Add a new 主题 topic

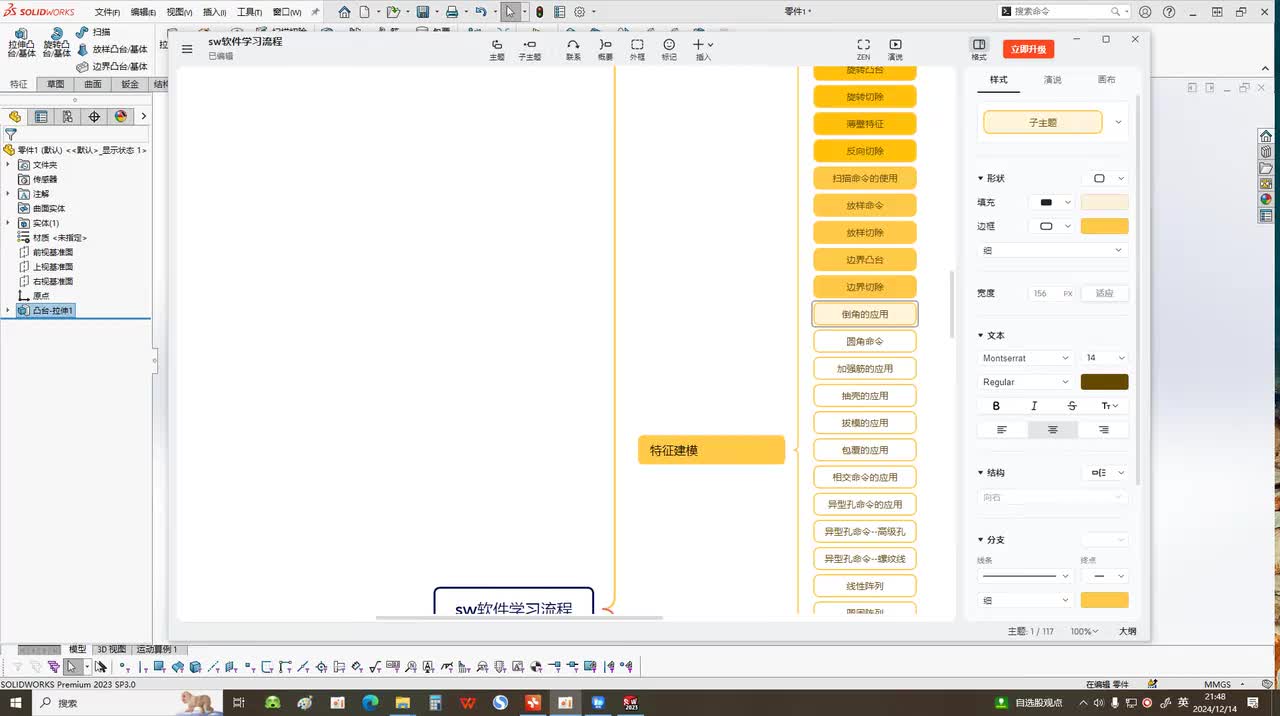tap(497, 49)
